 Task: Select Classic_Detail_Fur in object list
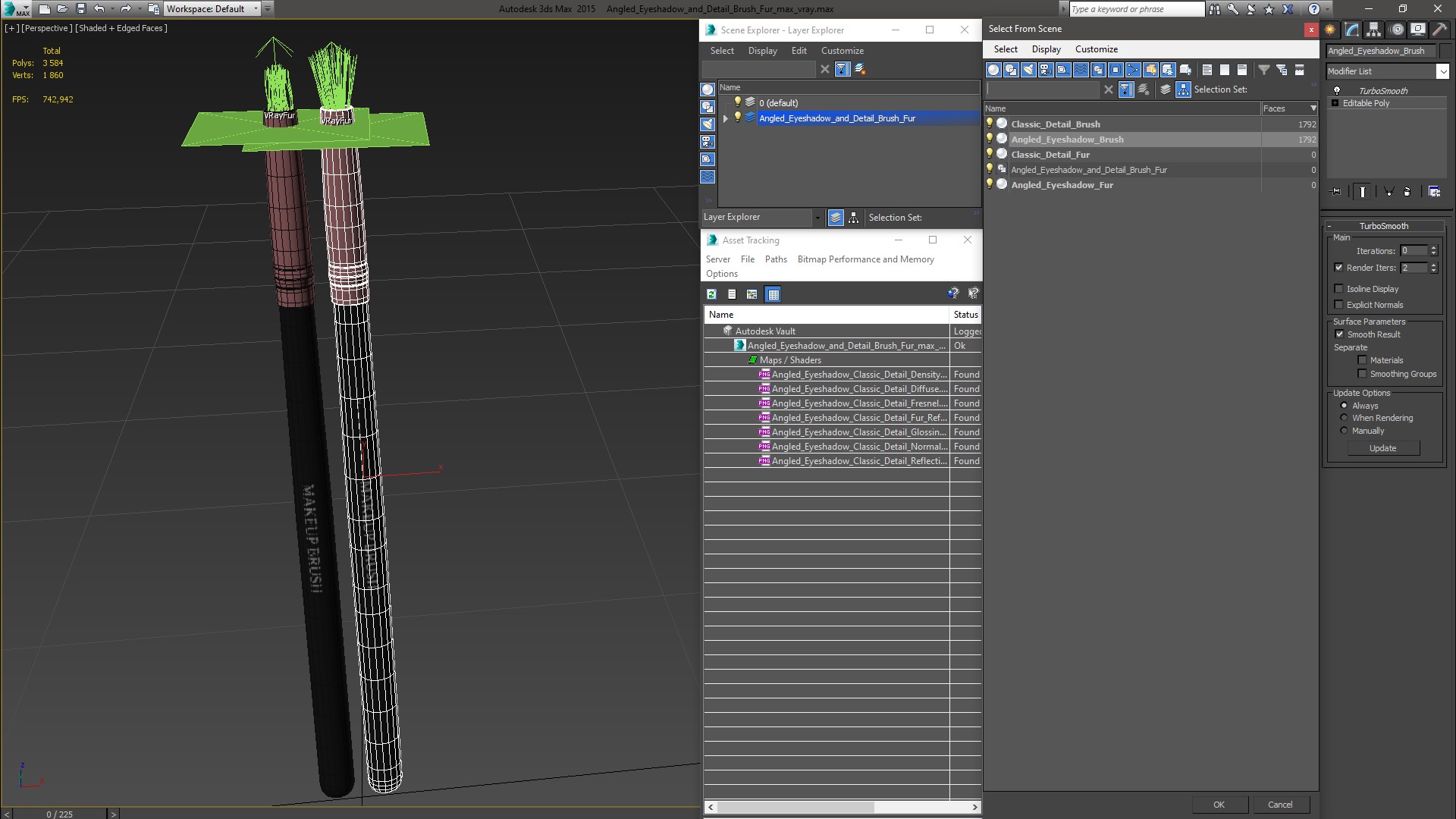1050,155
